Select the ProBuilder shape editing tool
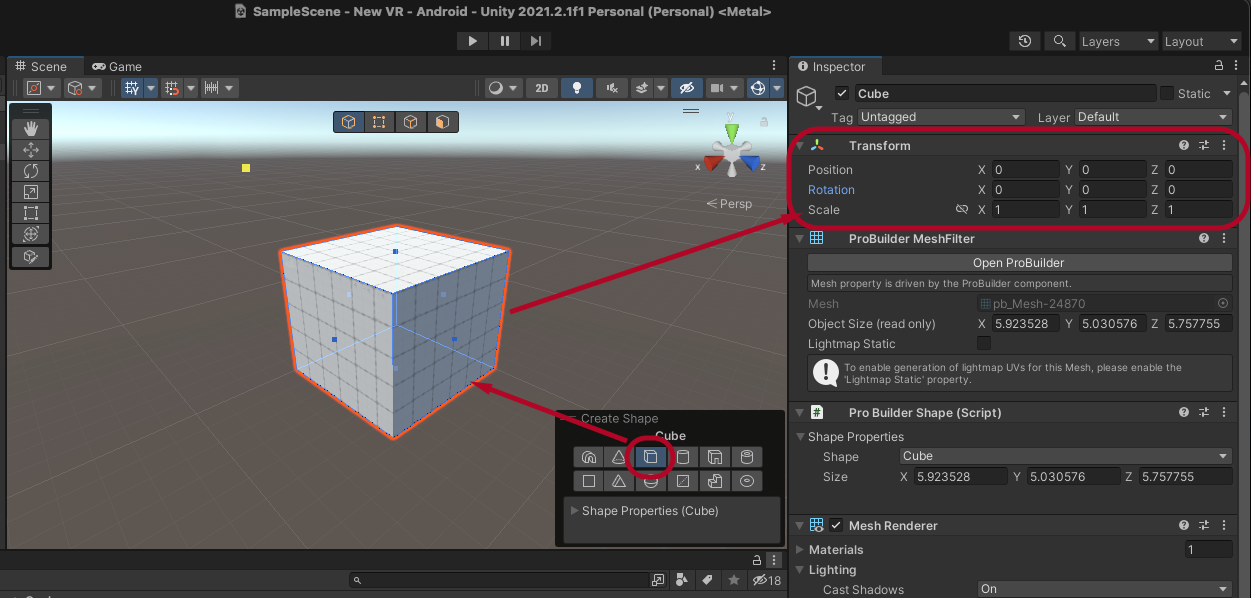Image resolution: width=1251 pixels, height=598 pixels. coord(30,257)
